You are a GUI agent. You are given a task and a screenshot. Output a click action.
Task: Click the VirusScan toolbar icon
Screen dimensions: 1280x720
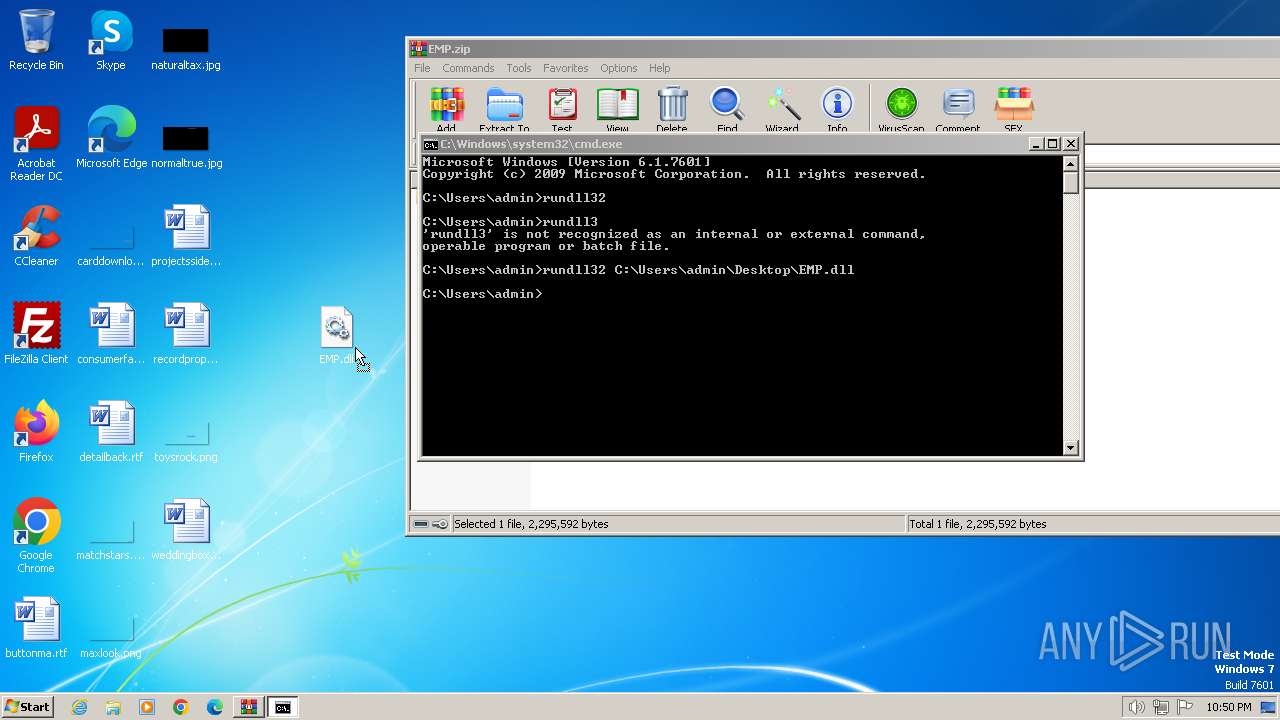(901, 110)
